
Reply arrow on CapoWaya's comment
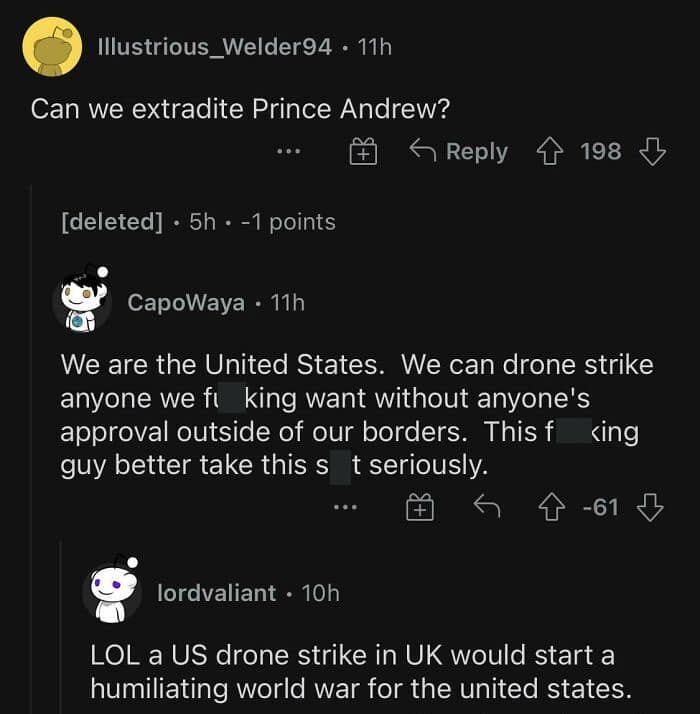[486, 508]
